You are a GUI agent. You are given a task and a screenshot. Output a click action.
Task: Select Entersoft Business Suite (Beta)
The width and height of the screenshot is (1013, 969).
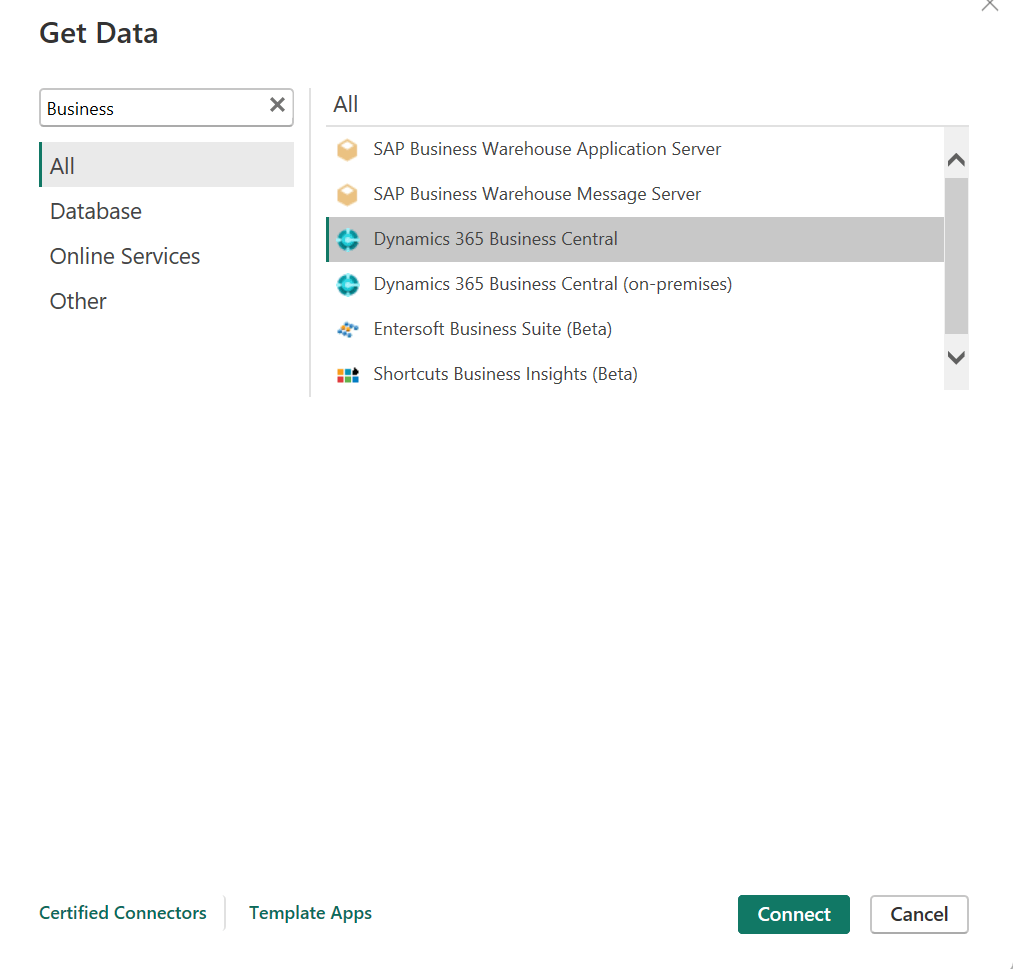[635, 329]
